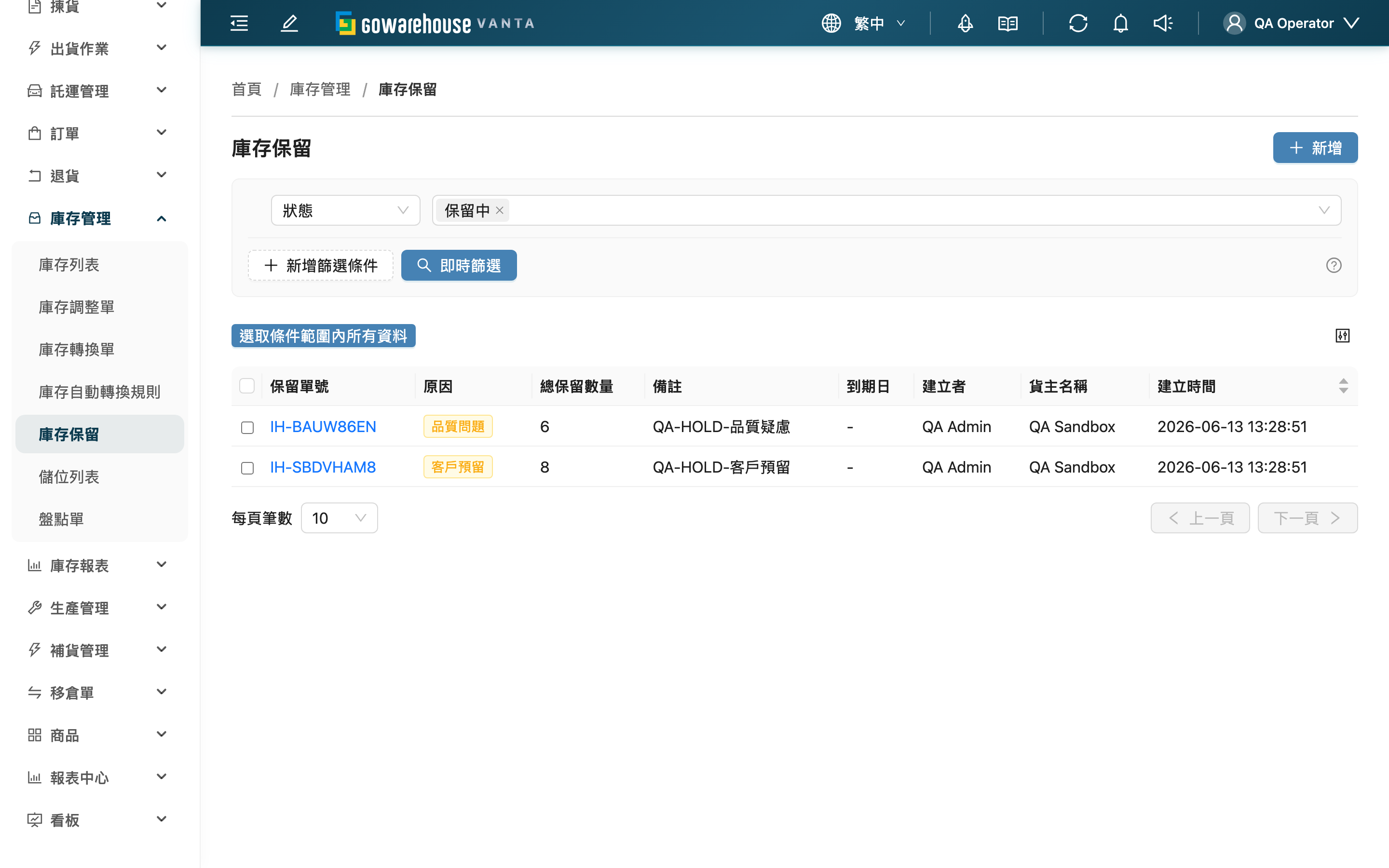Image resolution: width=1389 pixels, height=868 pixels.
Task: Sort by 建立時間 using the sort arrows
Action: [x=1343, y=386]
